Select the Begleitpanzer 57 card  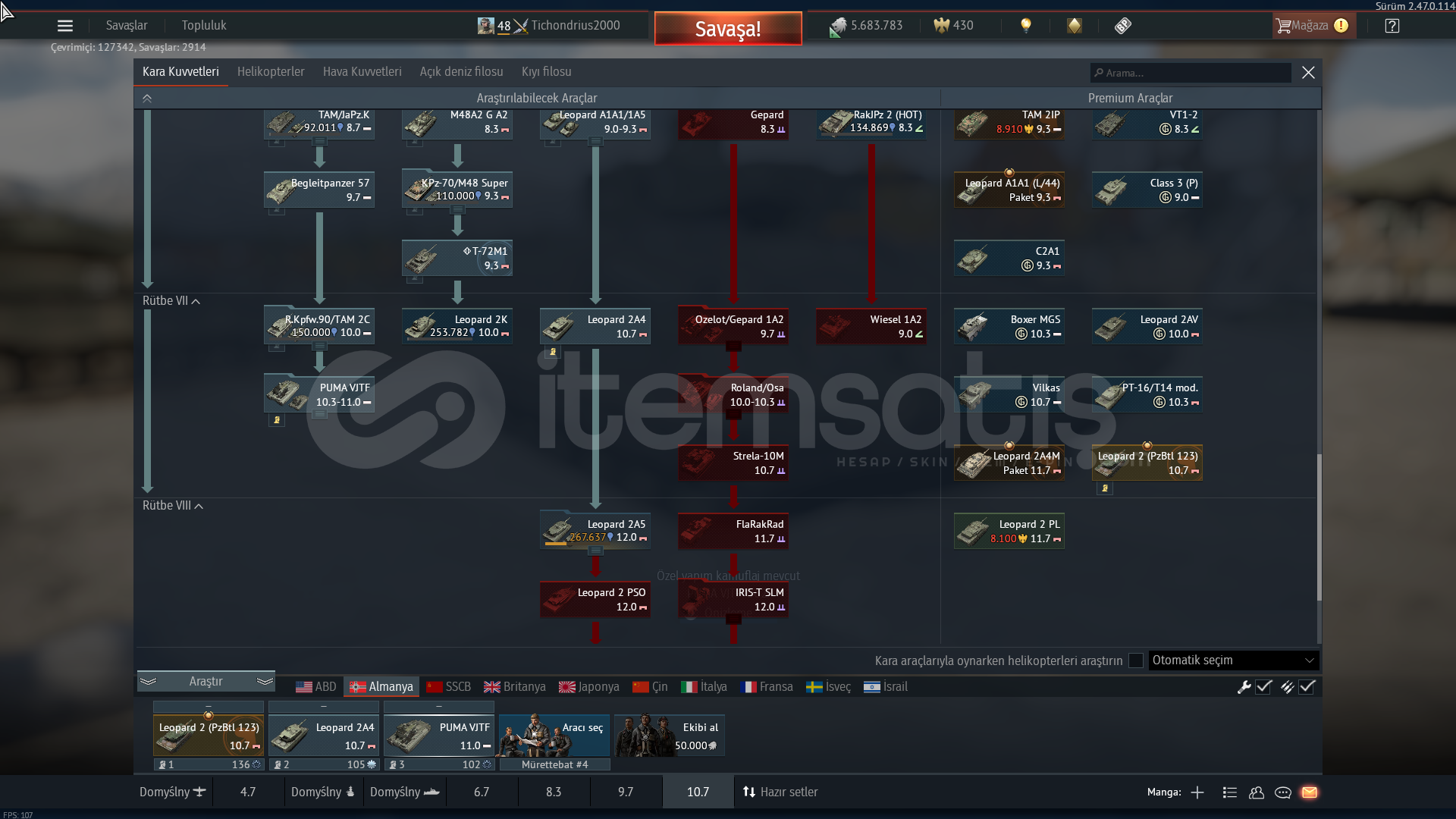(x=319, y=190)
